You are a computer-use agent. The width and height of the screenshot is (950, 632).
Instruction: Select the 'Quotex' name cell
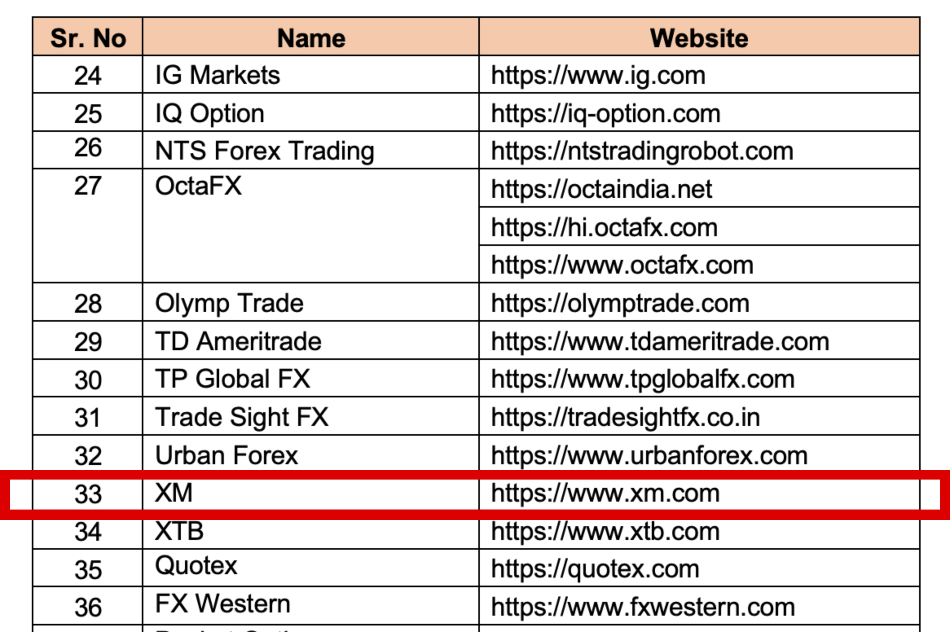311,568
